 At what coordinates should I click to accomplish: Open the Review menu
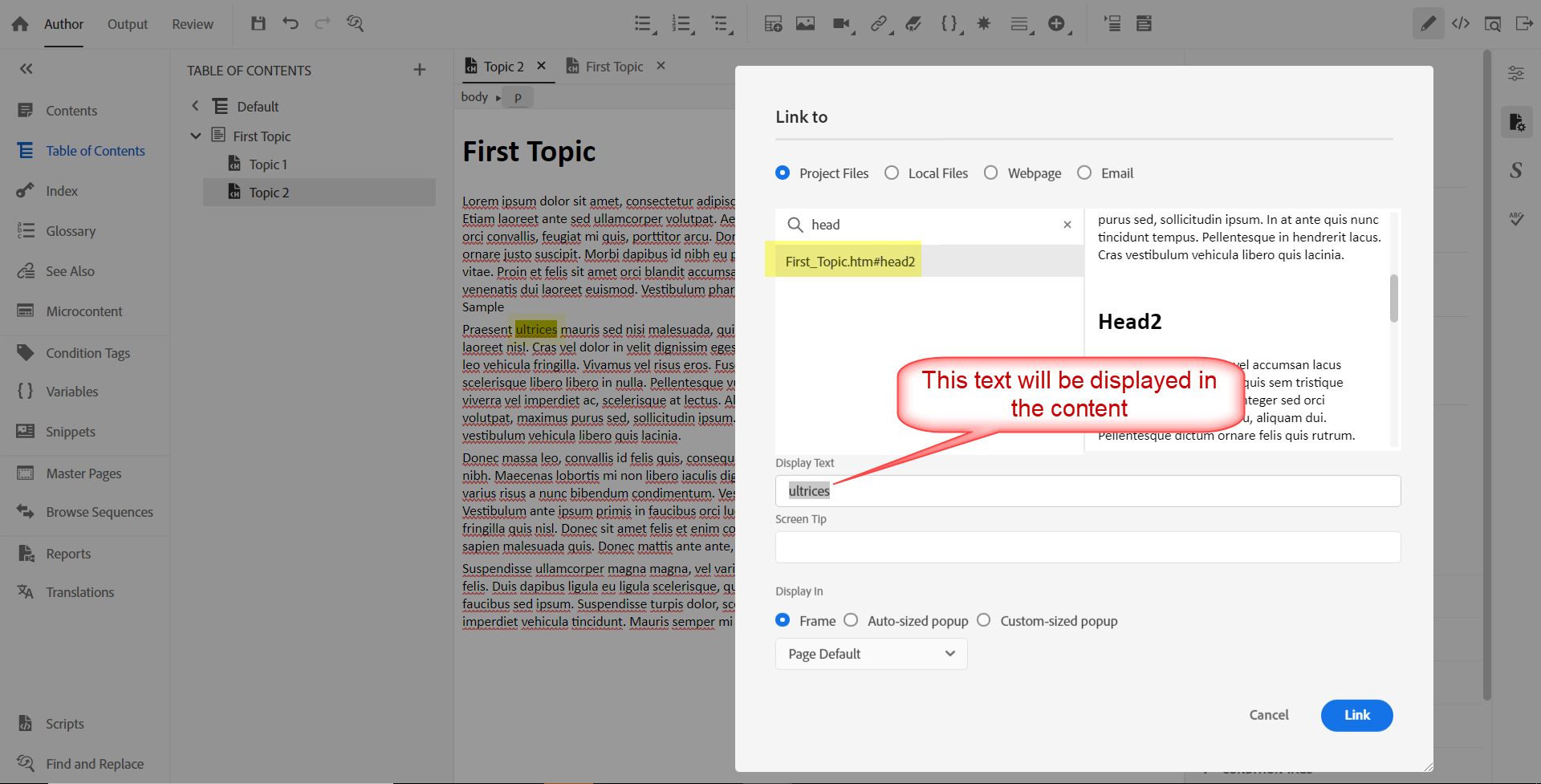192,24
